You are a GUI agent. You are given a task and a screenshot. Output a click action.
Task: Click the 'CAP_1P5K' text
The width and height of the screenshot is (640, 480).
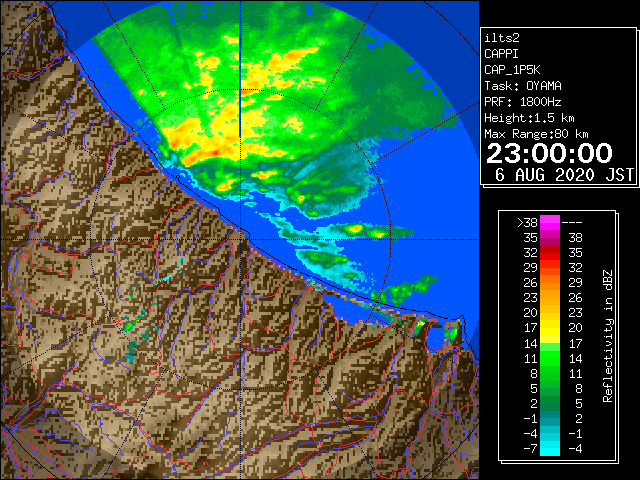(512, 70)
